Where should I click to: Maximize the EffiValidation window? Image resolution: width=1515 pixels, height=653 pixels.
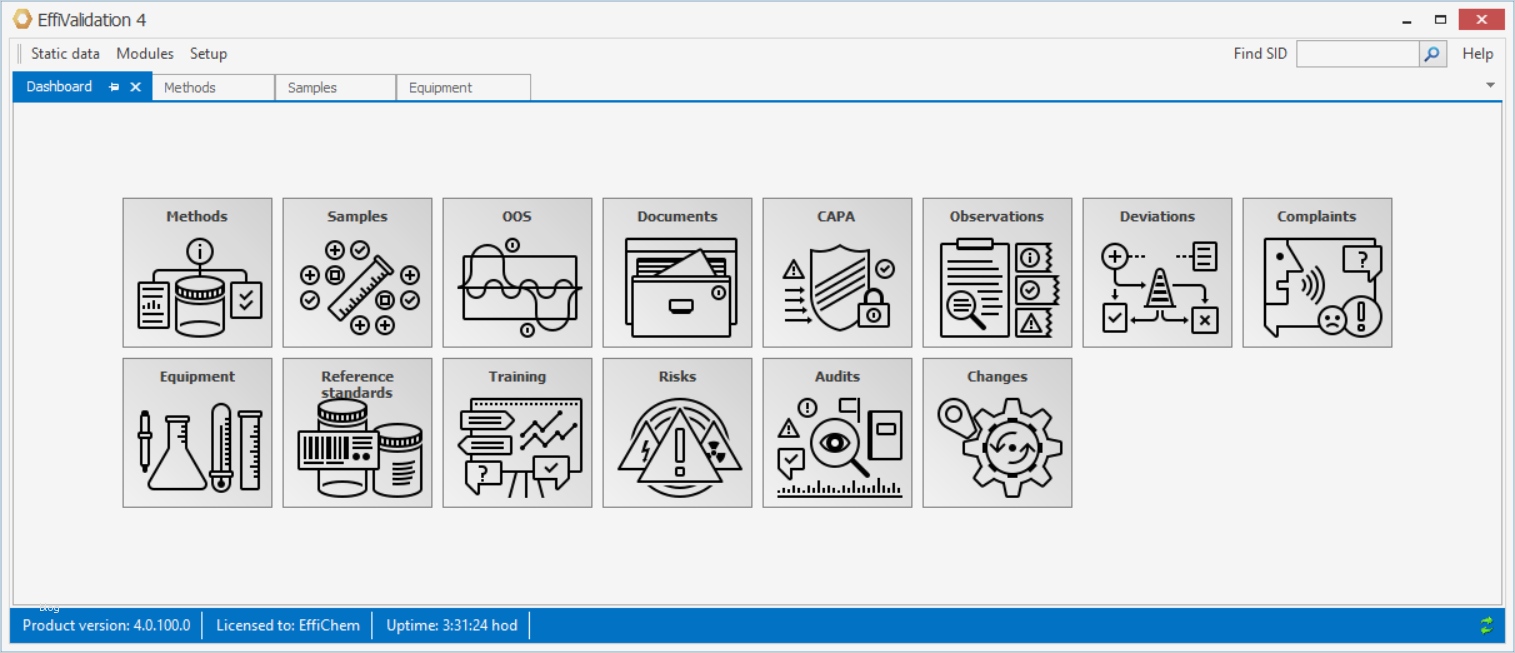[x=1440, y=19]
